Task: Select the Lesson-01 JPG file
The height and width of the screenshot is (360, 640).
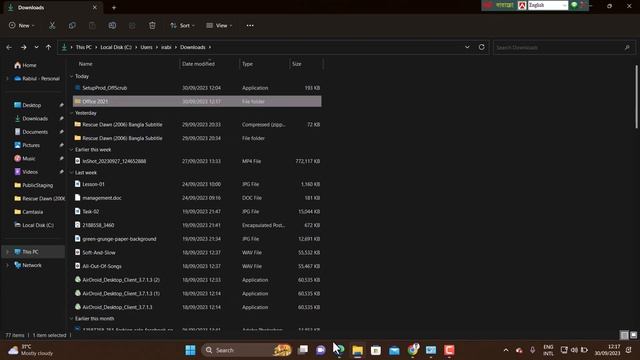Action: pyautogui.click(x=197, y=184)
